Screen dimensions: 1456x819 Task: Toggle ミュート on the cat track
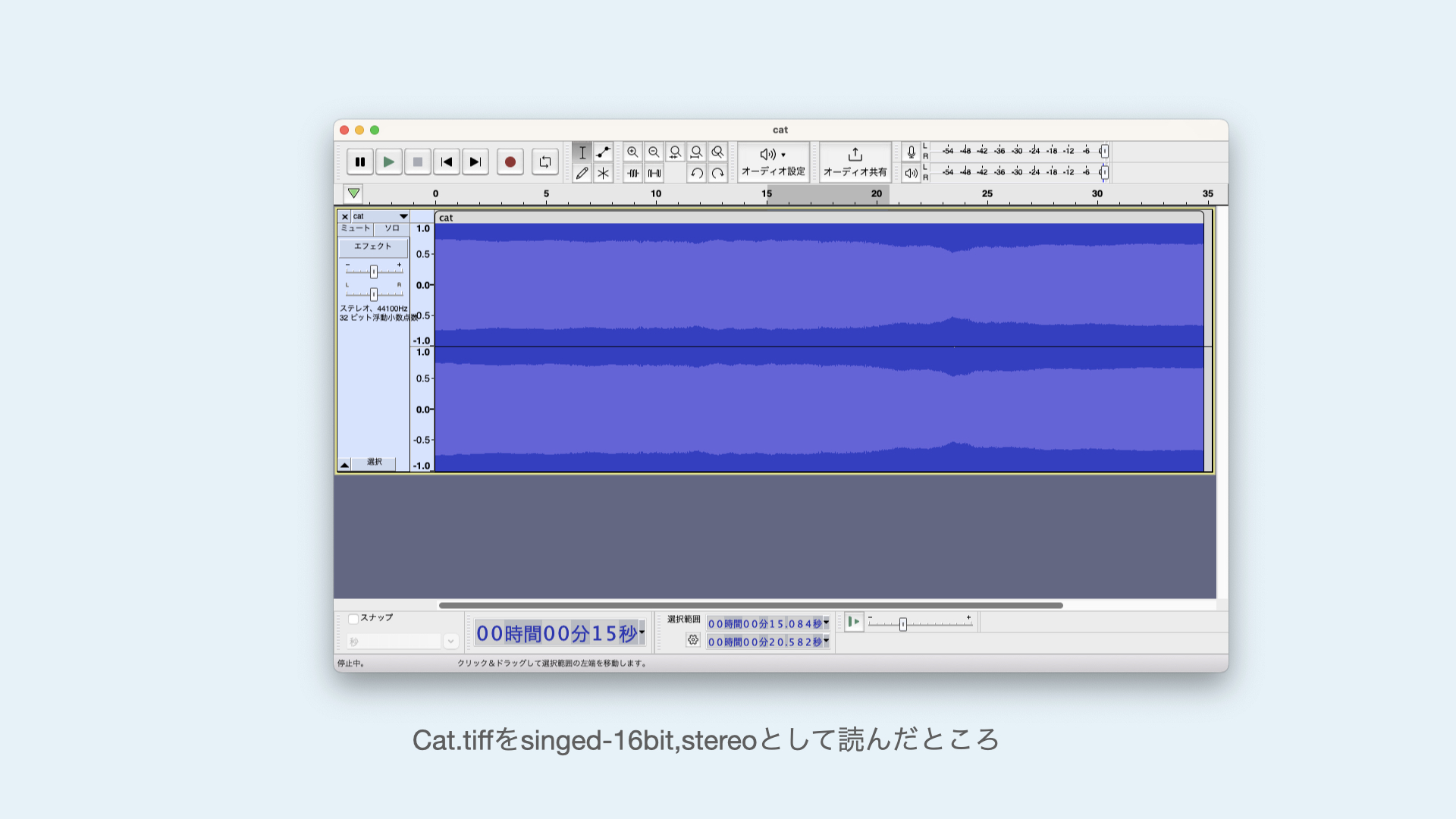pyautogui.click(x=355, y=228)
